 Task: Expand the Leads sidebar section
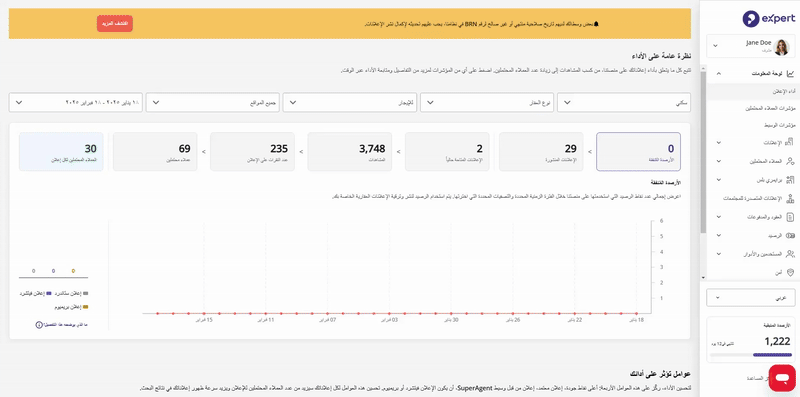[x=718, y=161]
